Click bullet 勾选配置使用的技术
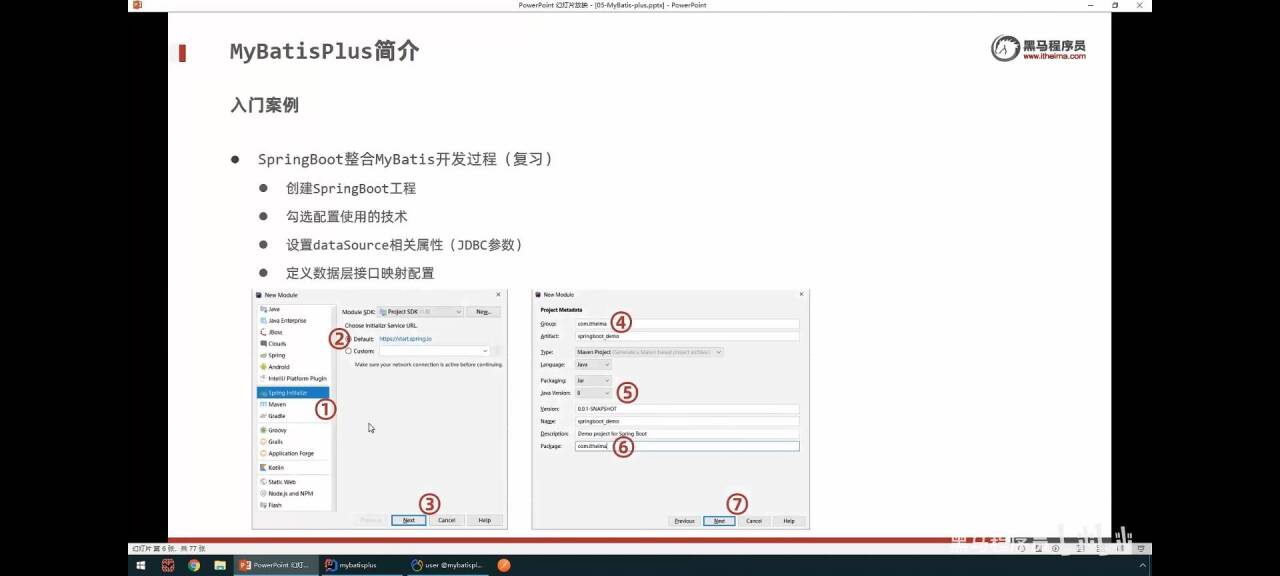1280x576 pixels. (346, 216)
